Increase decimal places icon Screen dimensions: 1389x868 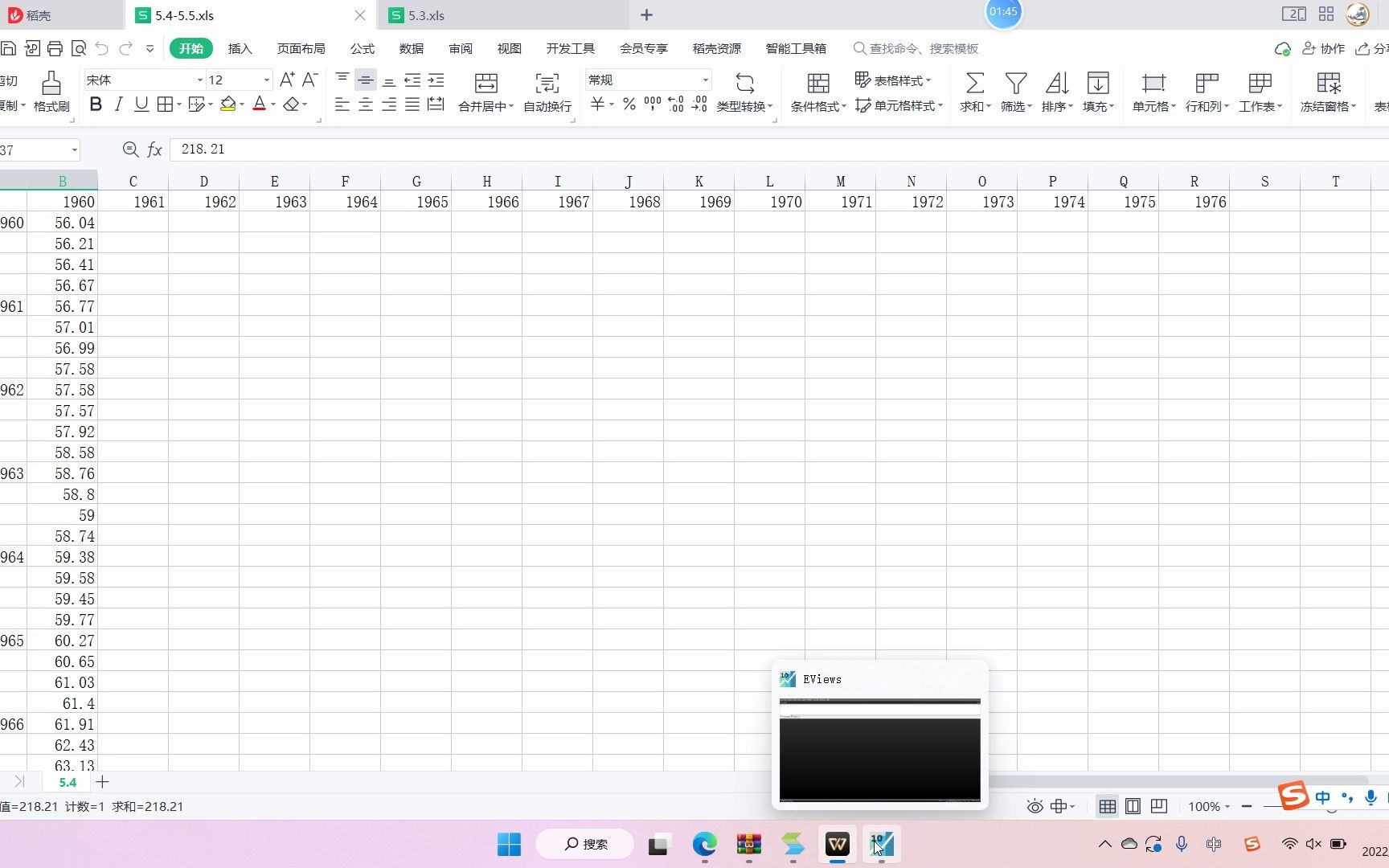tap(676, 104)
